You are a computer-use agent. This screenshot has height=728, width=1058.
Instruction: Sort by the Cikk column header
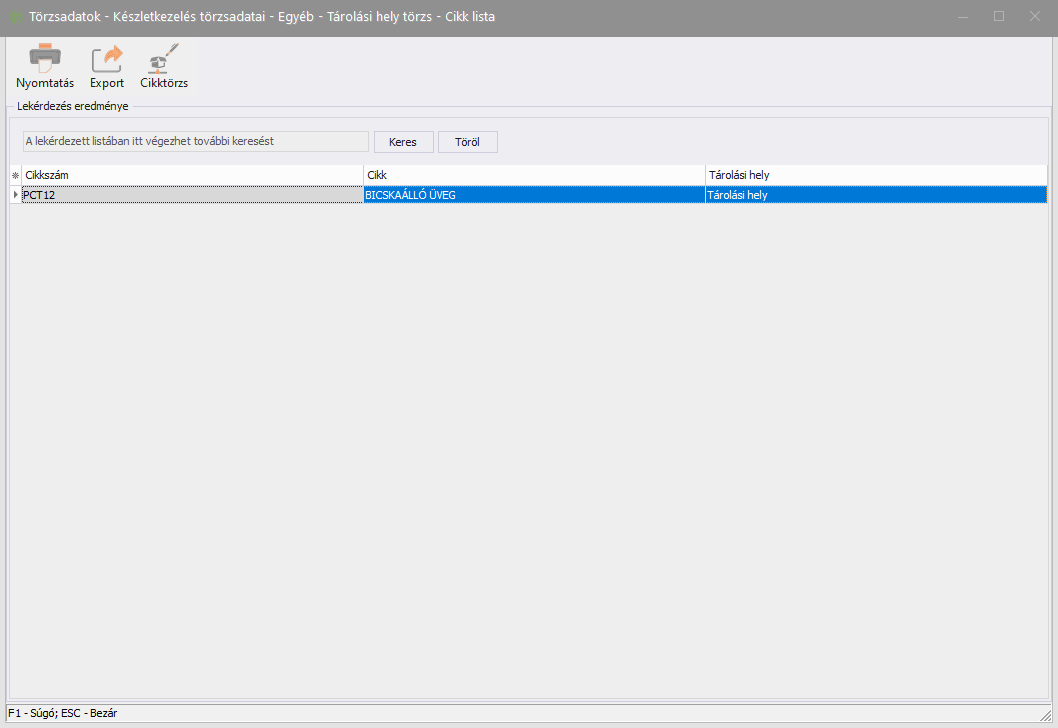534,175
